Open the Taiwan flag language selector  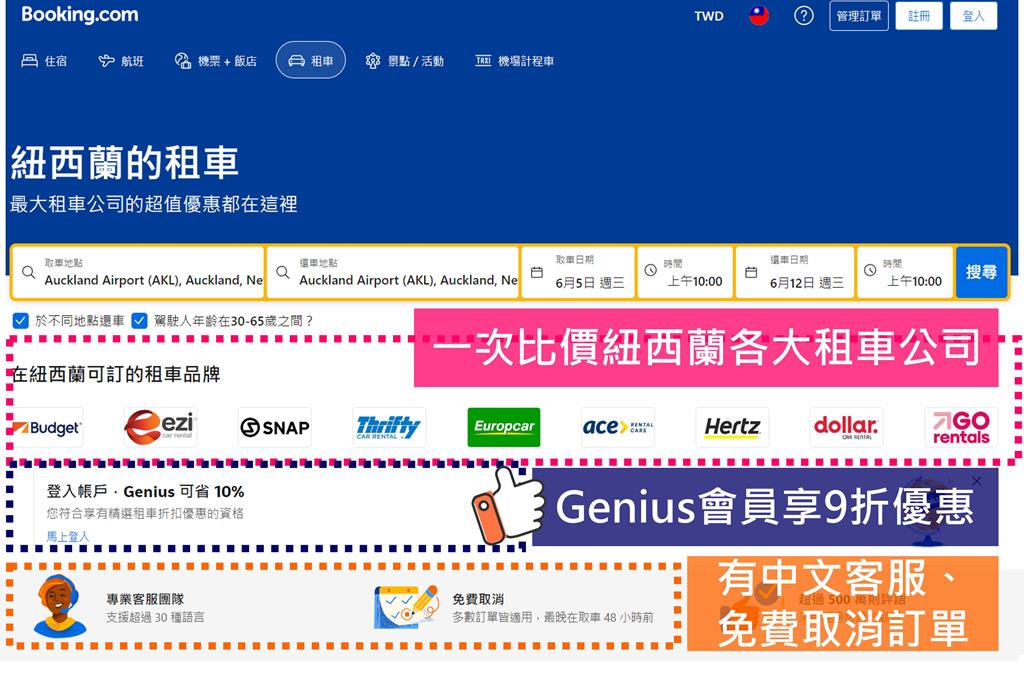pyautogui.click(x=758, y=16)
